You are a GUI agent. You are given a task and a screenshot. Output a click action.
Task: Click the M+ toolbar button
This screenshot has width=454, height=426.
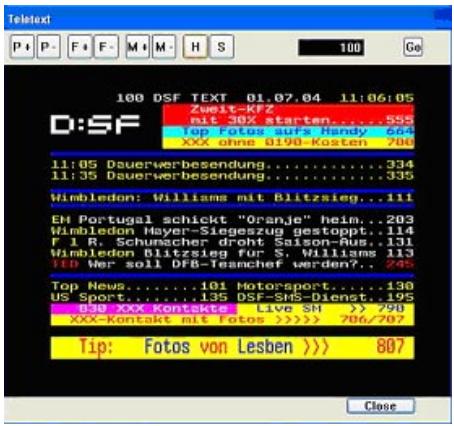coord(138,47)
